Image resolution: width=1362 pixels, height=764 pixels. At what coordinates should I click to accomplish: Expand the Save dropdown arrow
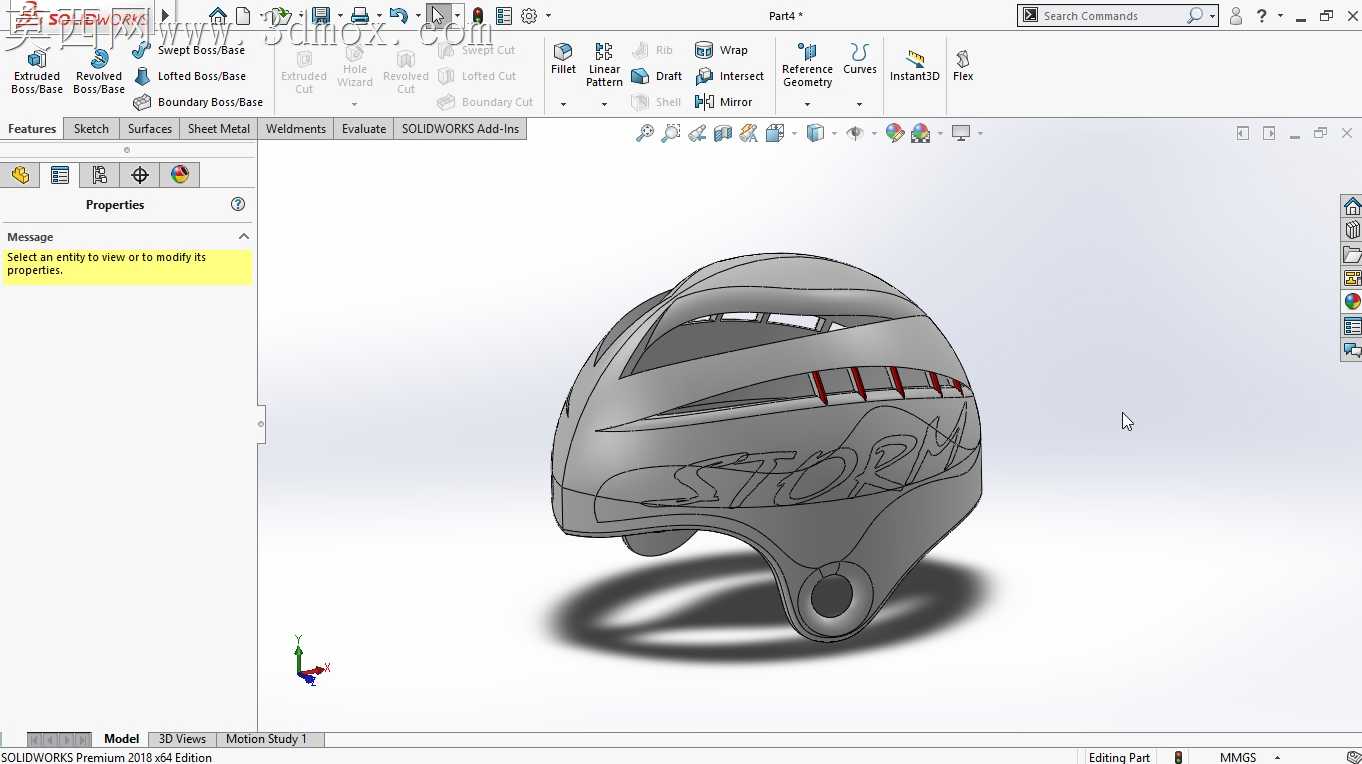click(x=339, y=16)
